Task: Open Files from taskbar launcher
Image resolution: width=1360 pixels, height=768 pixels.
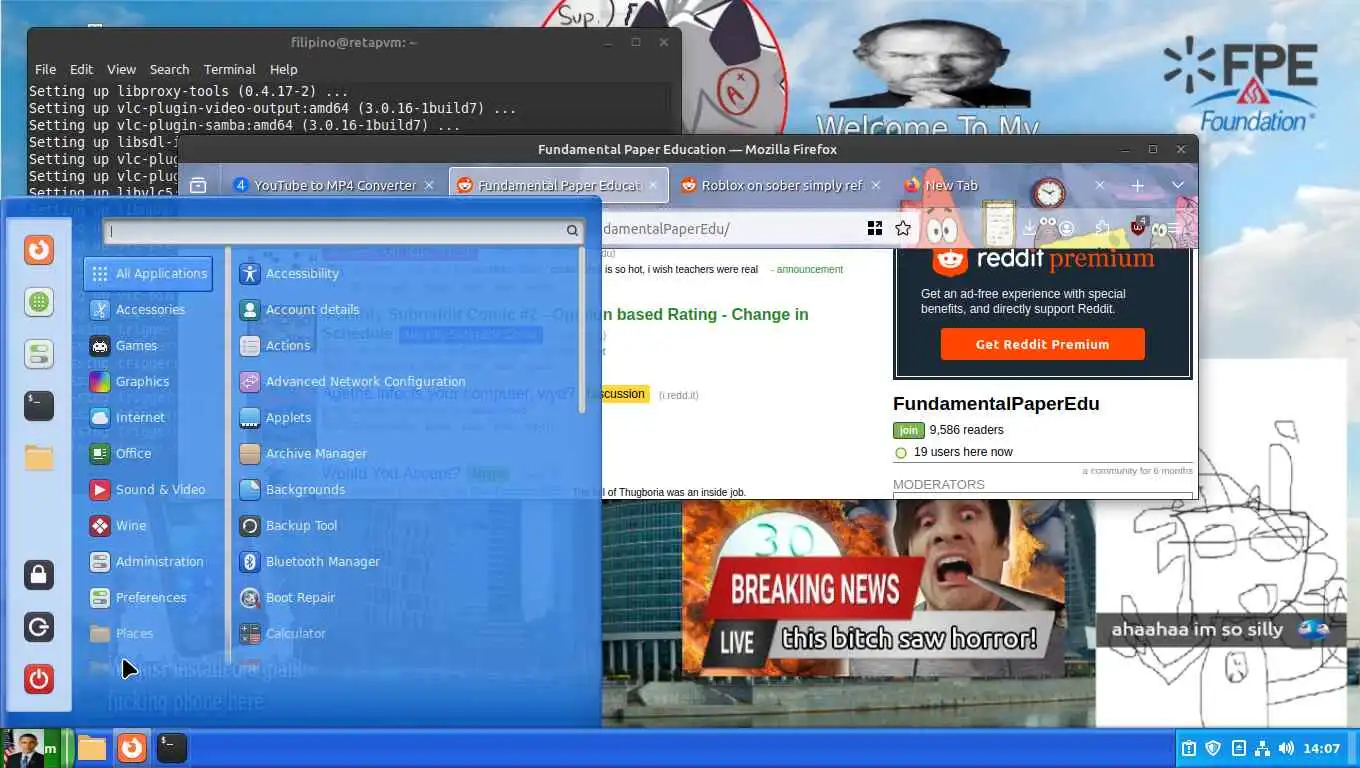Action: click(92, 748)
